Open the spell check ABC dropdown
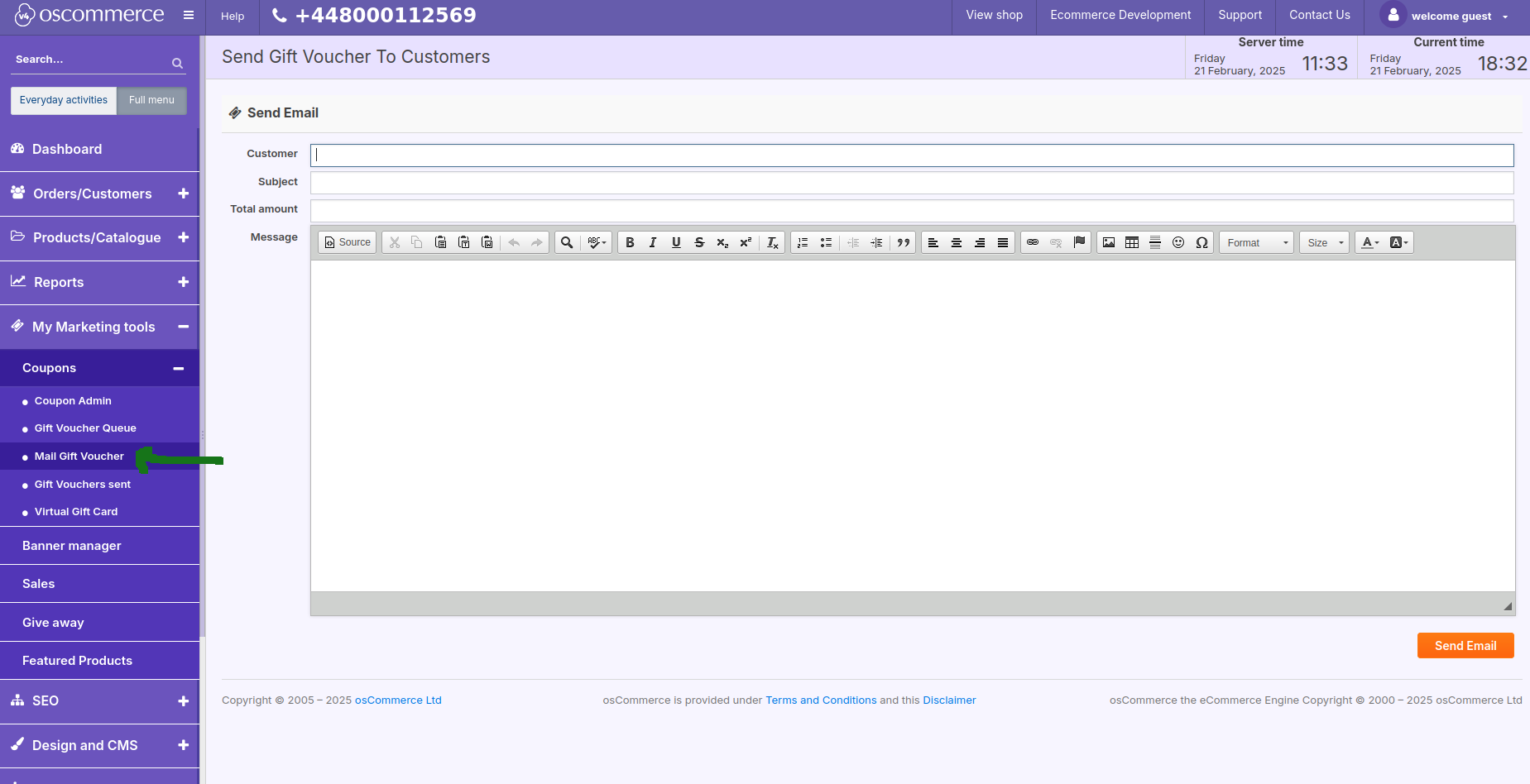 [597, 242]
